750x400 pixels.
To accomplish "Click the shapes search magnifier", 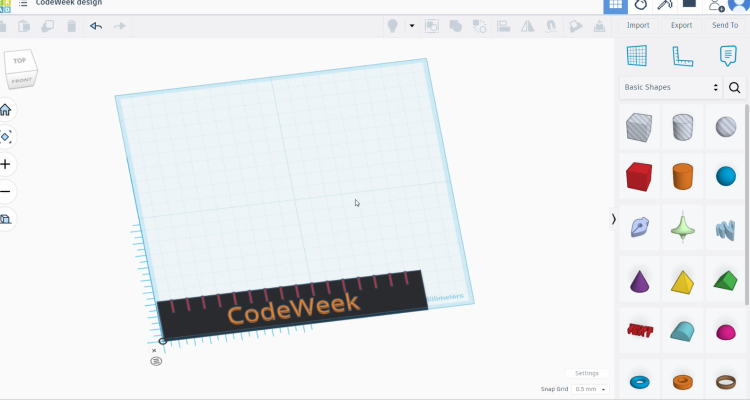I will pos(735,88).
